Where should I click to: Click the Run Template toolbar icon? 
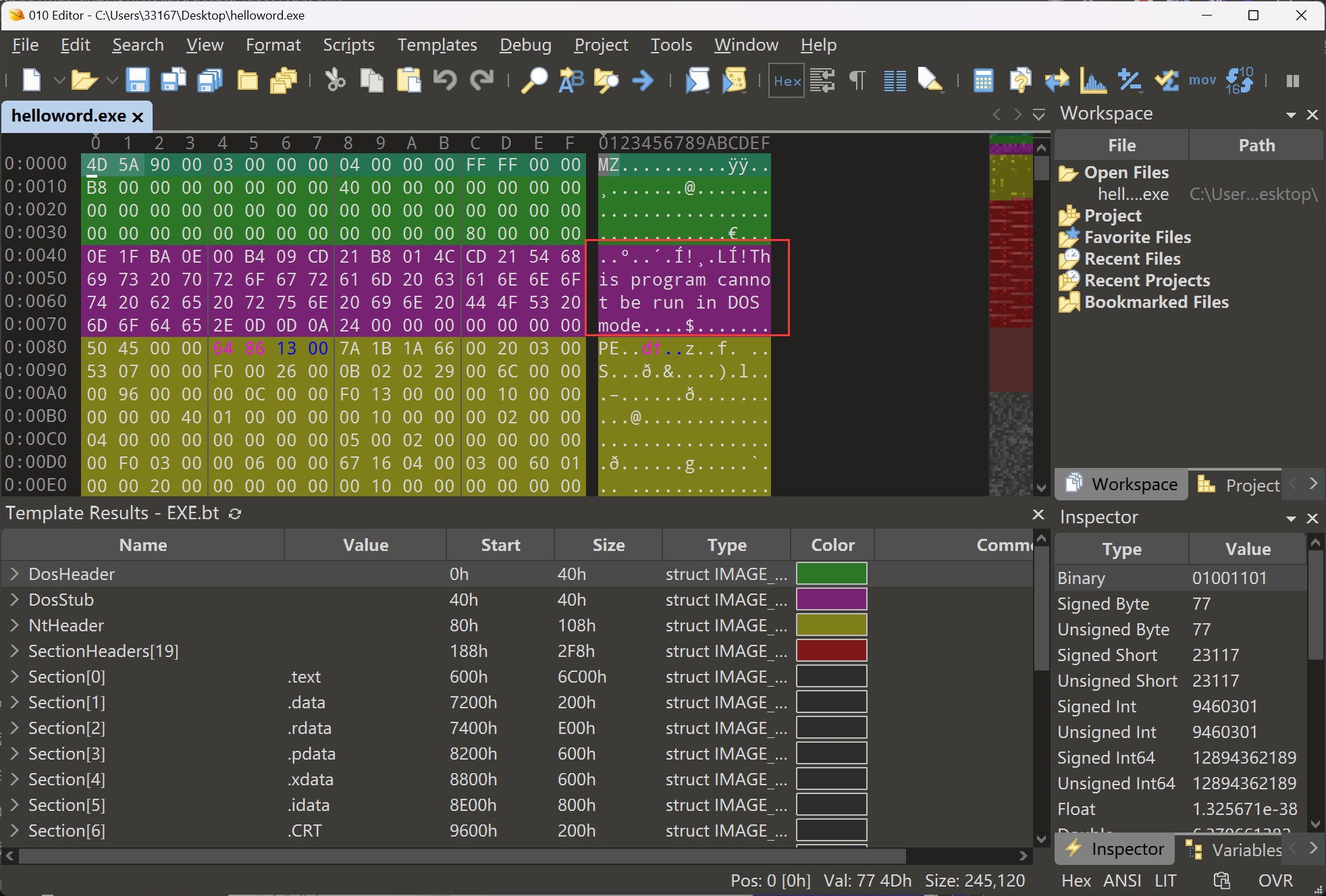[735, 80]
